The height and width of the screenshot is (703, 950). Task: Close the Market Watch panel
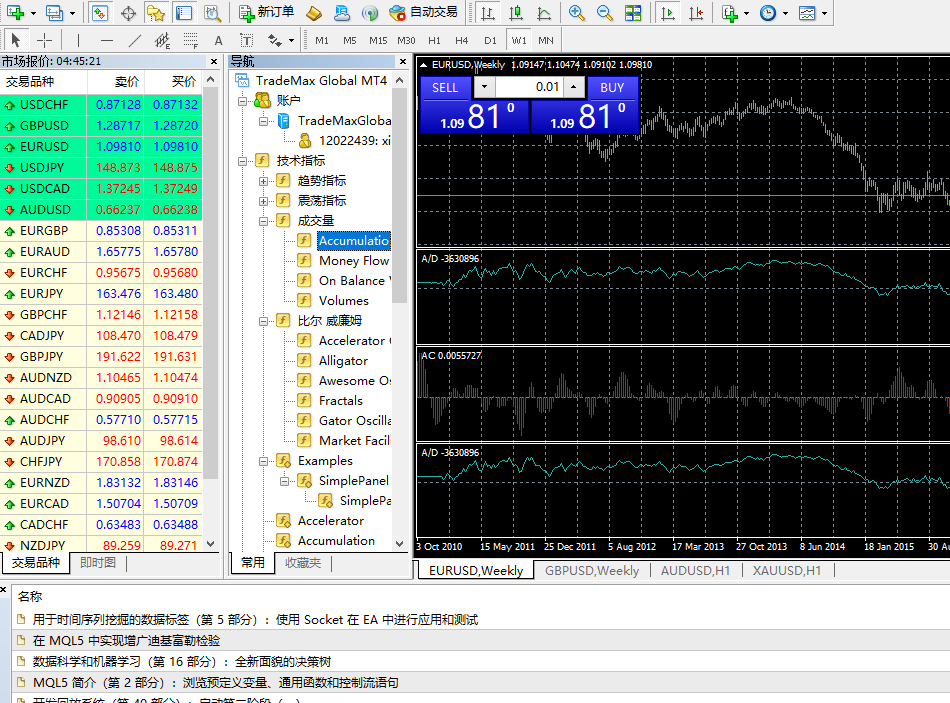(x=214, y=62)
